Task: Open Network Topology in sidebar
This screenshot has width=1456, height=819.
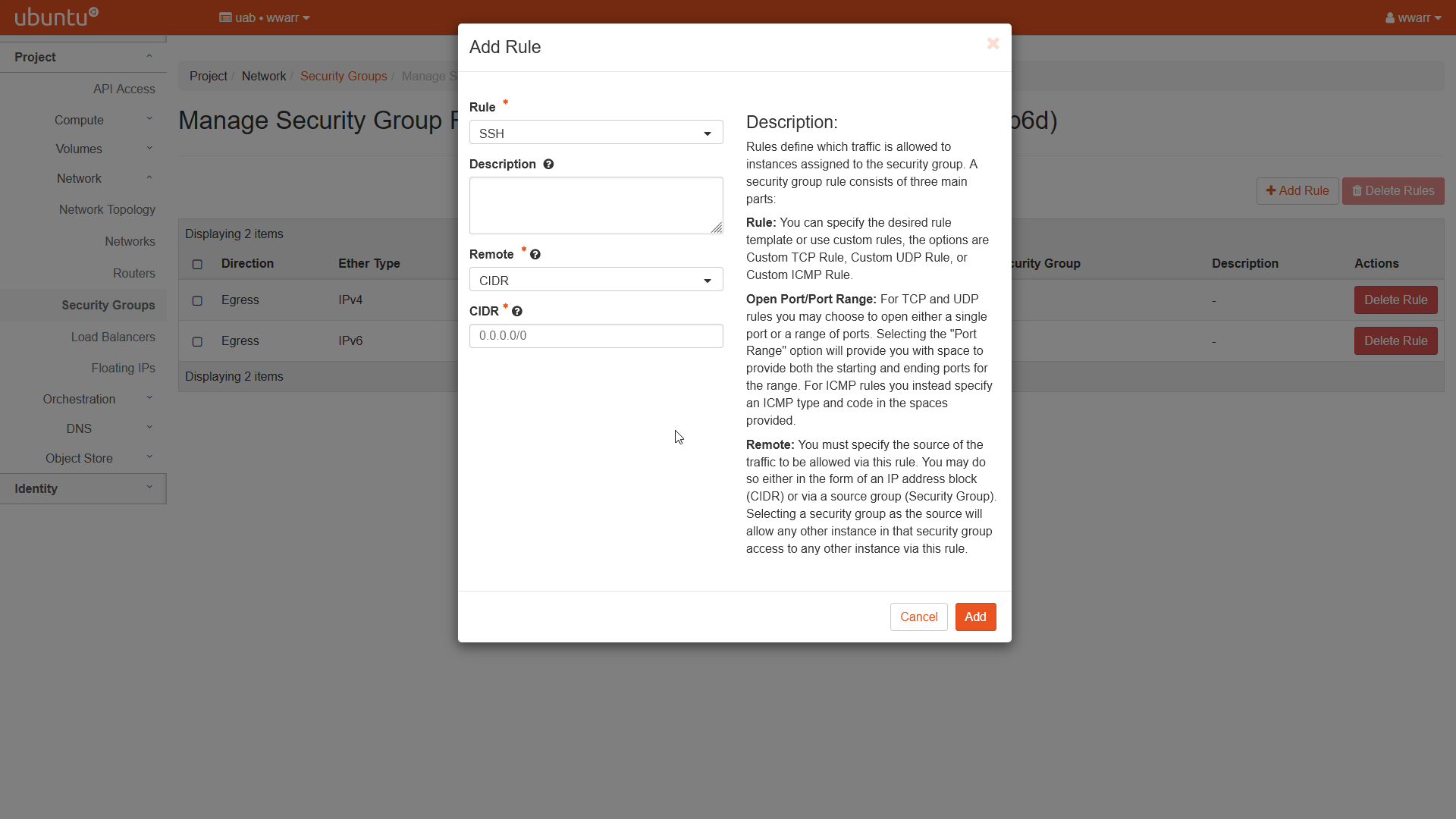Action: 107,209
